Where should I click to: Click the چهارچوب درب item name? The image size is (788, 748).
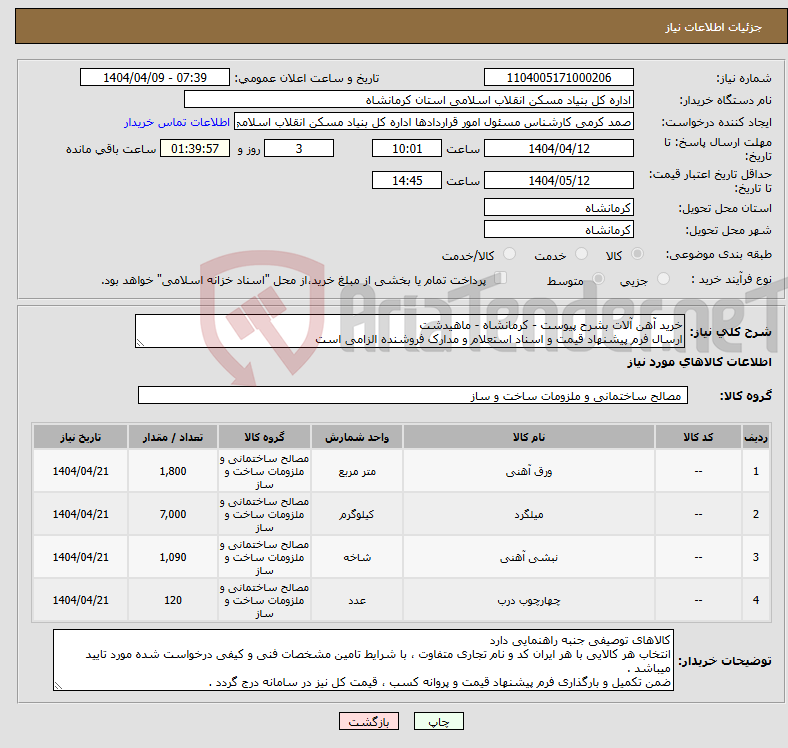coord(529,600)
